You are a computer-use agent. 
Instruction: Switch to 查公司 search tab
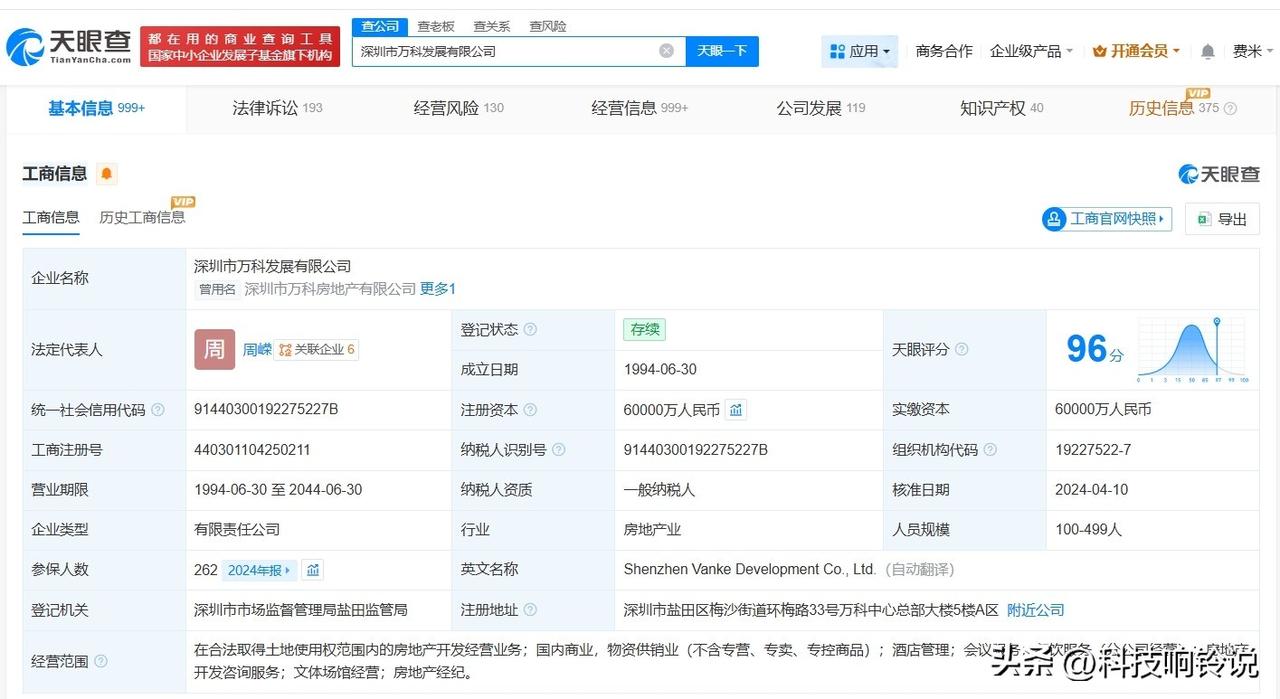click(x=380, y=26)
